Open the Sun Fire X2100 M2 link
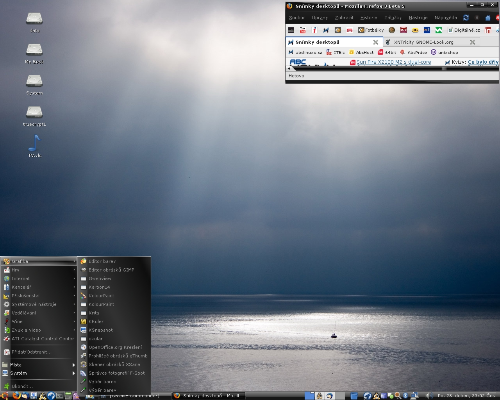The image size is (500, 400). point(394,62)
